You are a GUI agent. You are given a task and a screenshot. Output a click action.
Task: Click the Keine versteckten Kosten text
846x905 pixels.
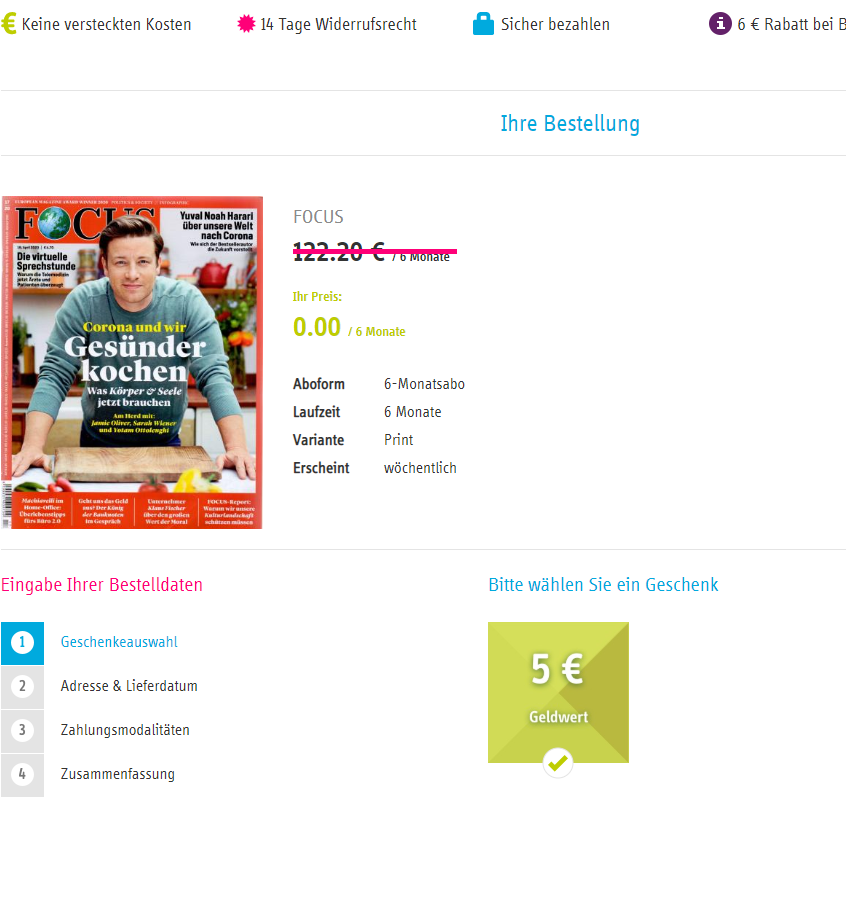point(106,24)
